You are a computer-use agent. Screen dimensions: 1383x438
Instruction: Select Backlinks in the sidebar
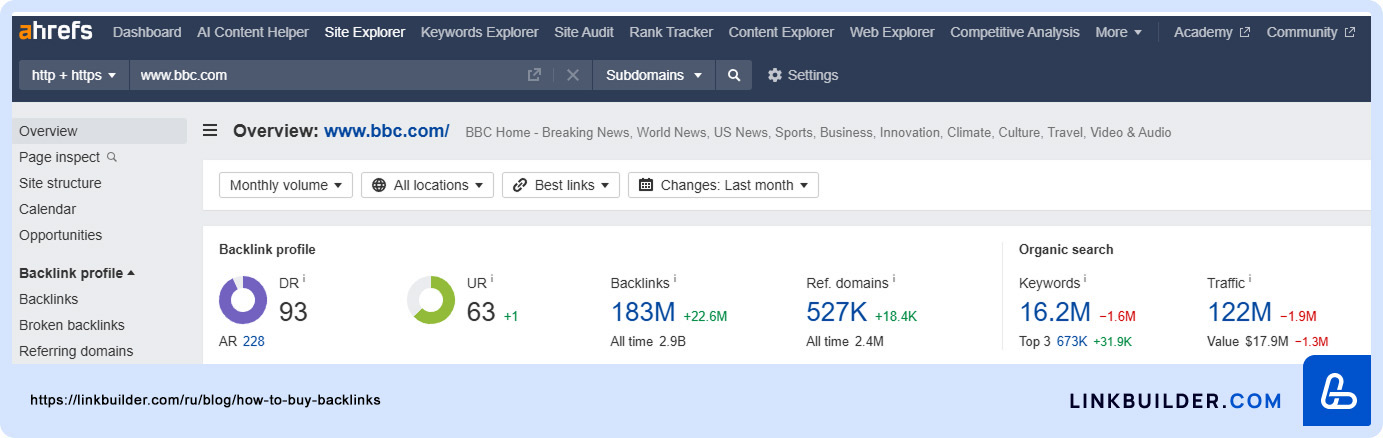[48, 299]
